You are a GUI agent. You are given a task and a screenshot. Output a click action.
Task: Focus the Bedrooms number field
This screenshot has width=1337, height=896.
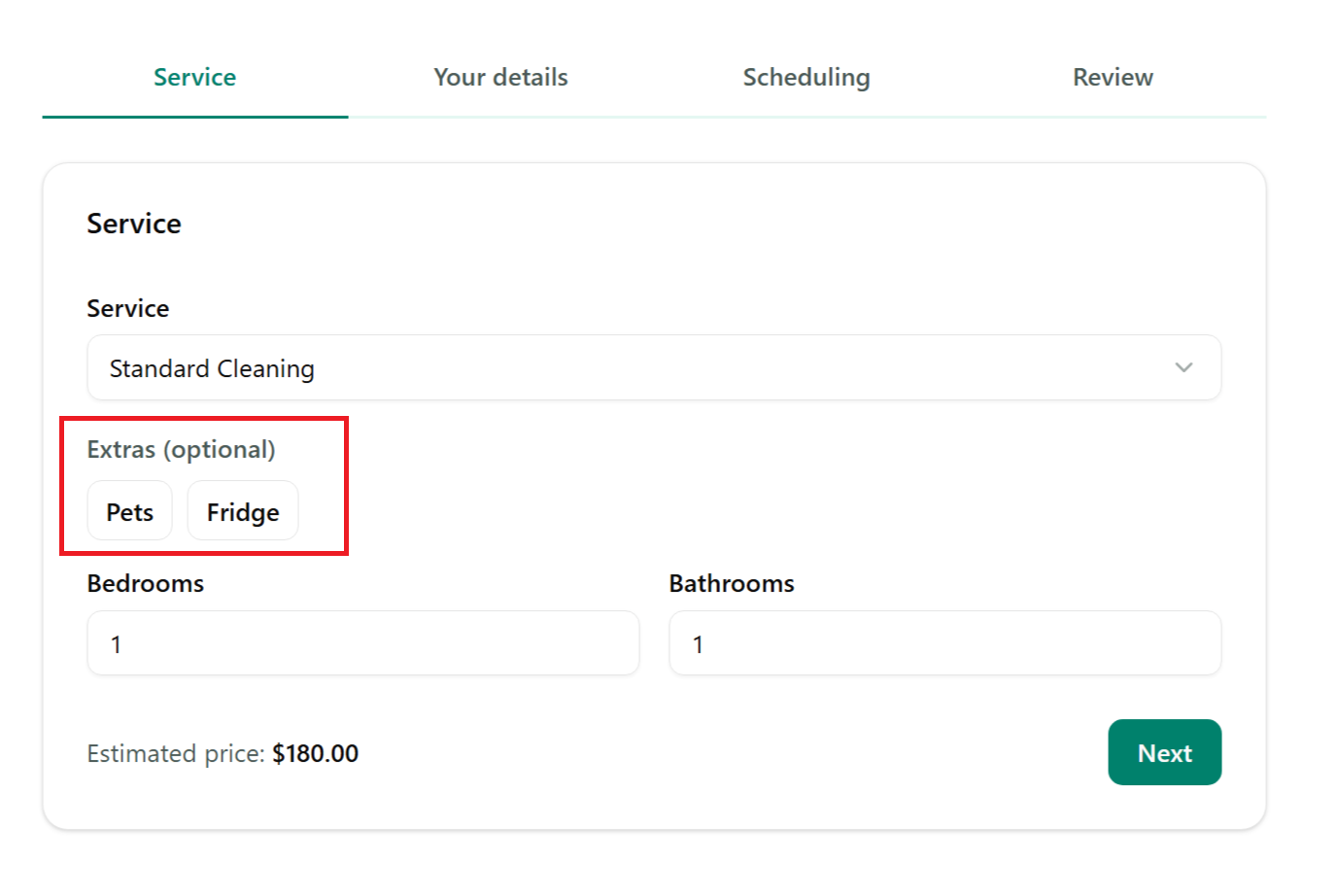[x=362, y=643]
